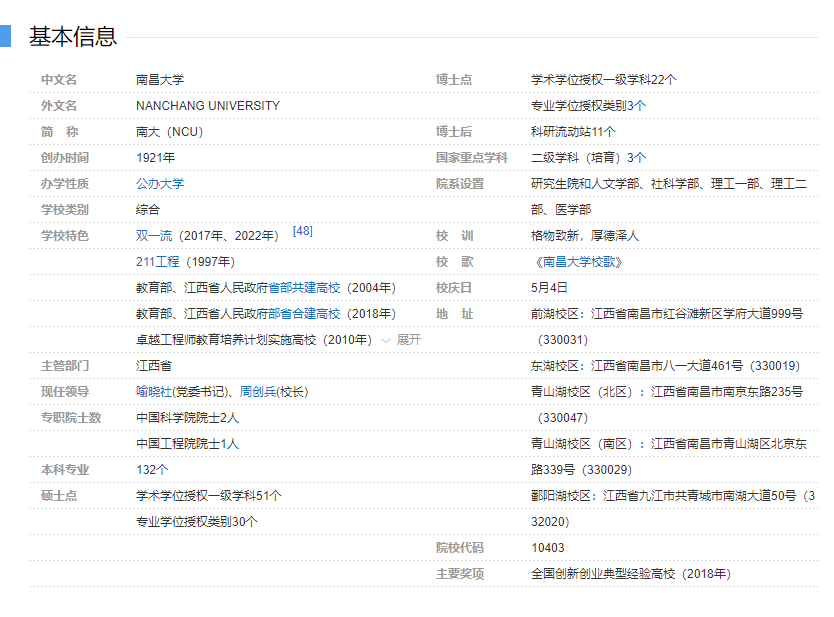Open the 省部合建高校 link
Viewport: 834px width, 617px height.
[304, 314]
